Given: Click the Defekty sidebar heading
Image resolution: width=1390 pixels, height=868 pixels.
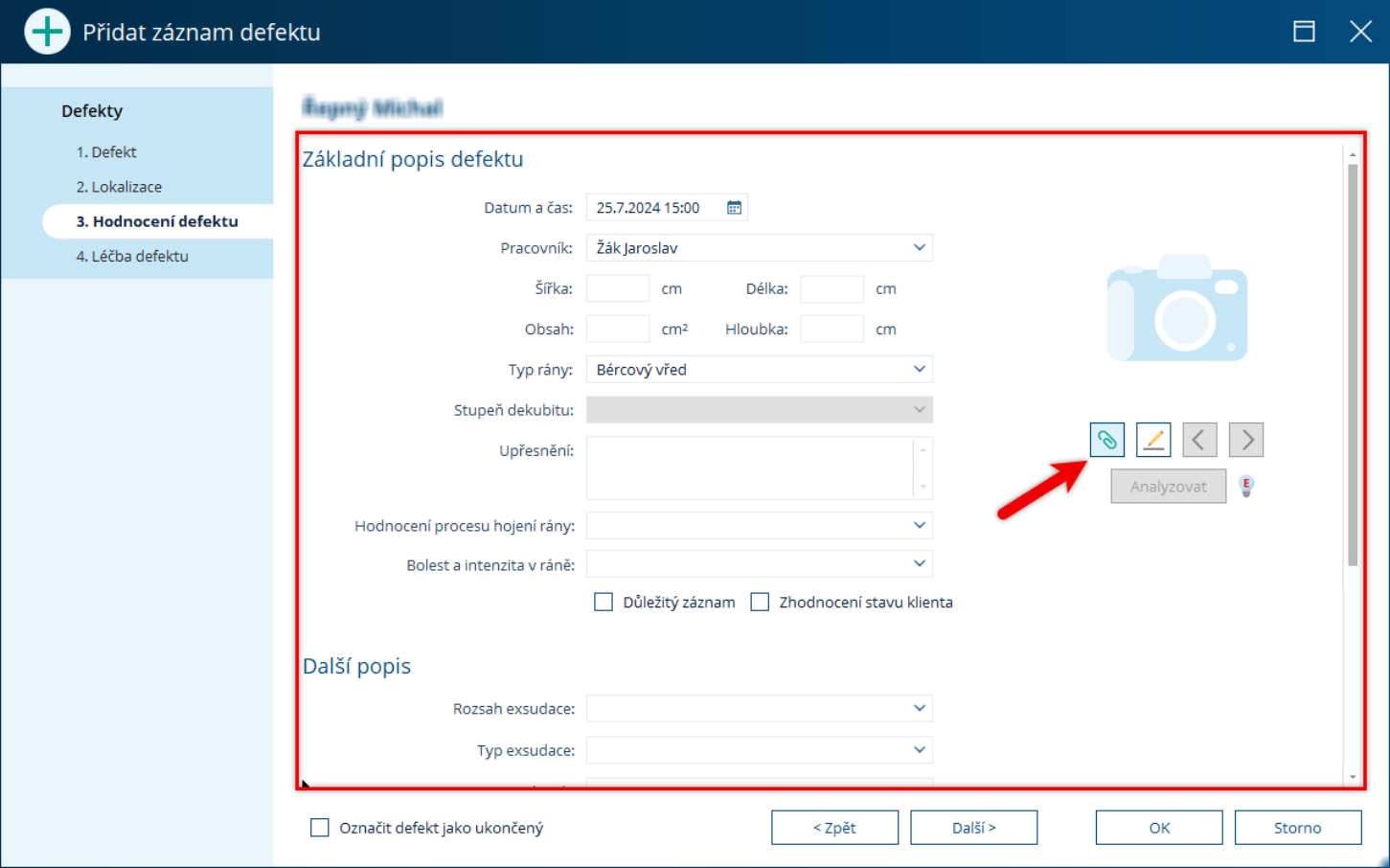Looking at the screenshot, I should (x=92, y=111).
